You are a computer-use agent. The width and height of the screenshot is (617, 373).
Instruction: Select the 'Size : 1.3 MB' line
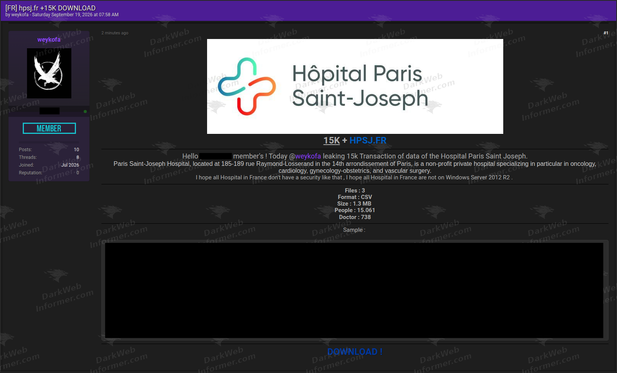coord(354,204)
